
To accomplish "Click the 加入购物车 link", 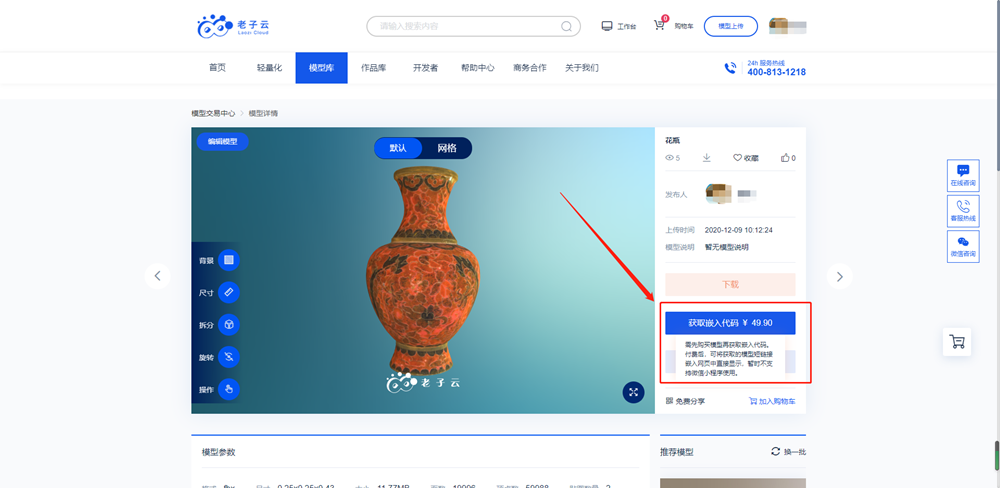I will pos(772,401).
